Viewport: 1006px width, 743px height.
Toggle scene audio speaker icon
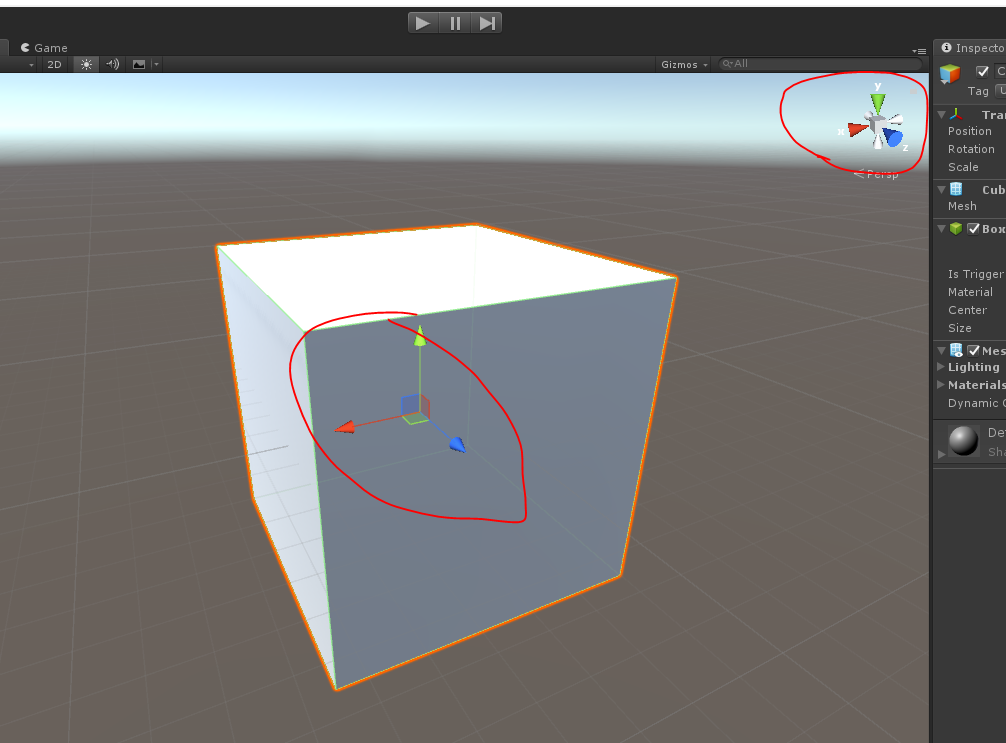[113, 64]
